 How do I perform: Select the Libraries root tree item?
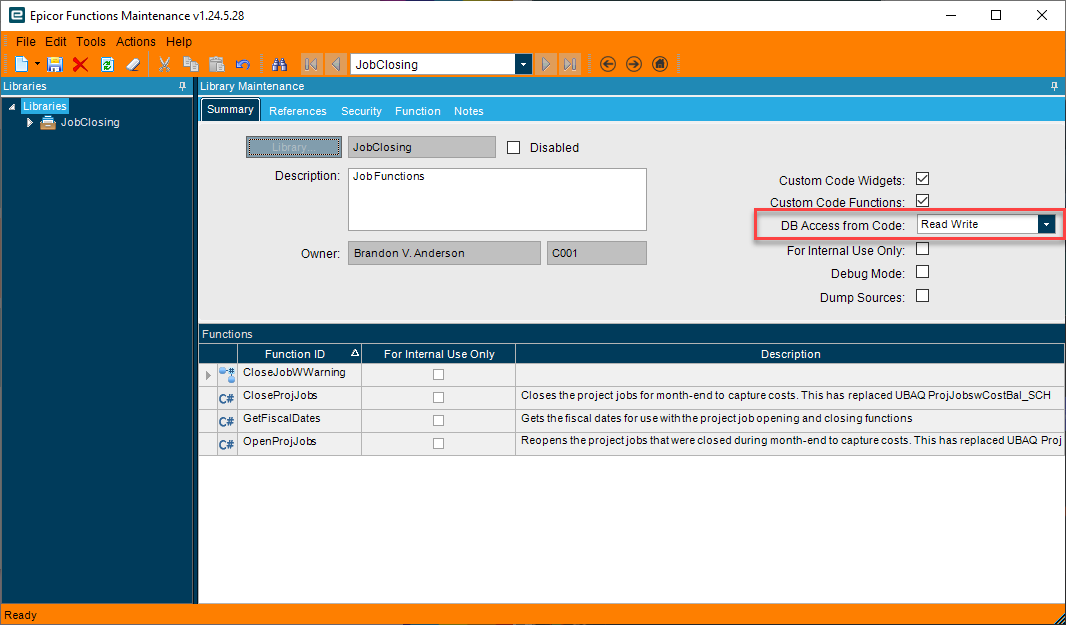(45, 106)
